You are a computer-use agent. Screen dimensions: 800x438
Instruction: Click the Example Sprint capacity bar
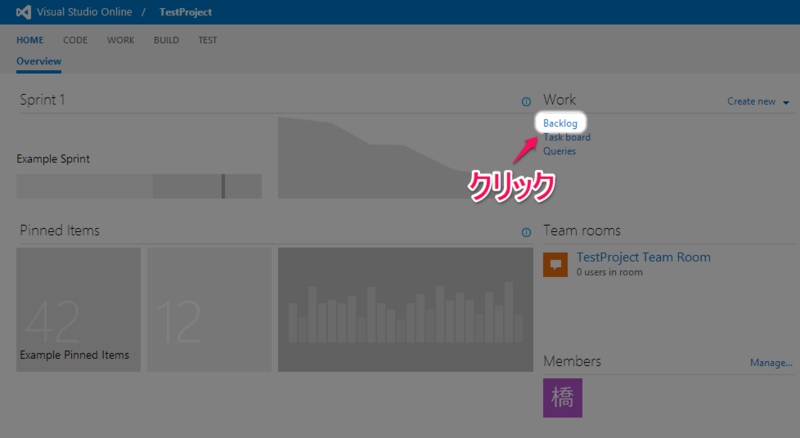tap(139, 186)
